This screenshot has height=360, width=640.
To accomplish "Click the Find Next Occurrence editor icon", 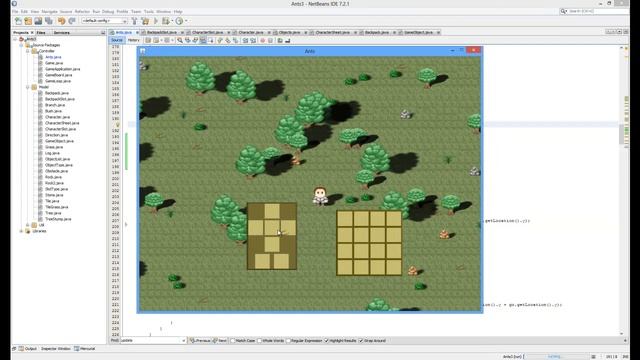I will click(x=195, y=40).
